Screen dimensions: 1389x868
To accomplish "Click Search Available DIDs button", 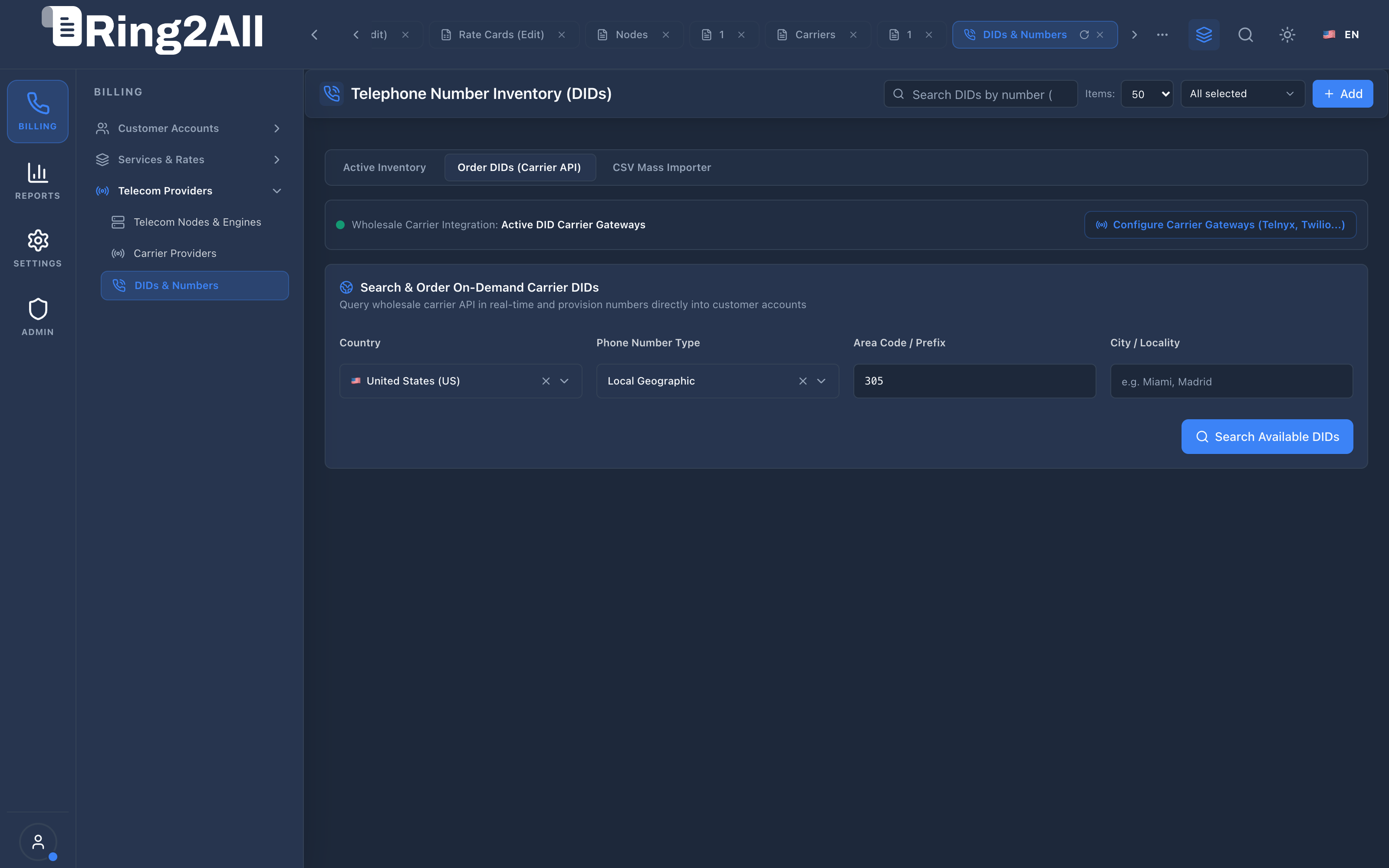I will pos(1267,437).
